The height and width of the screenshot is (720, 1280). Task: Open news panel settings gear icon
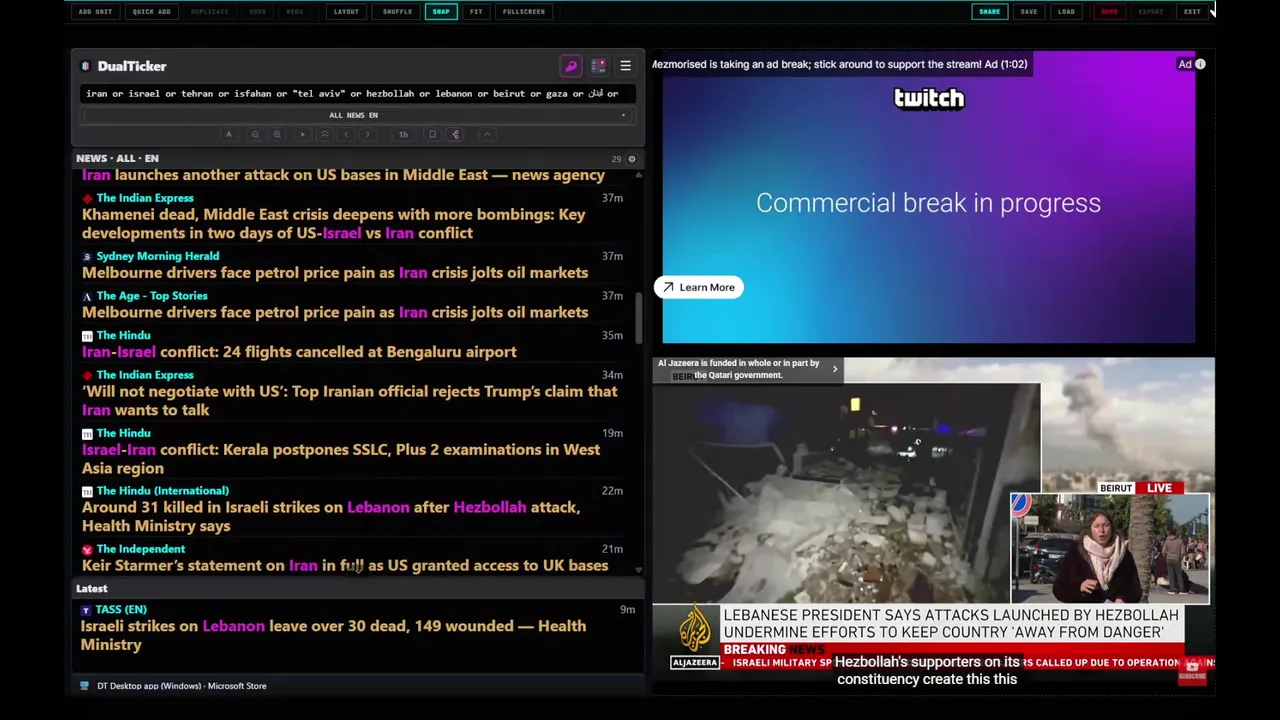[x=631, y=159]
